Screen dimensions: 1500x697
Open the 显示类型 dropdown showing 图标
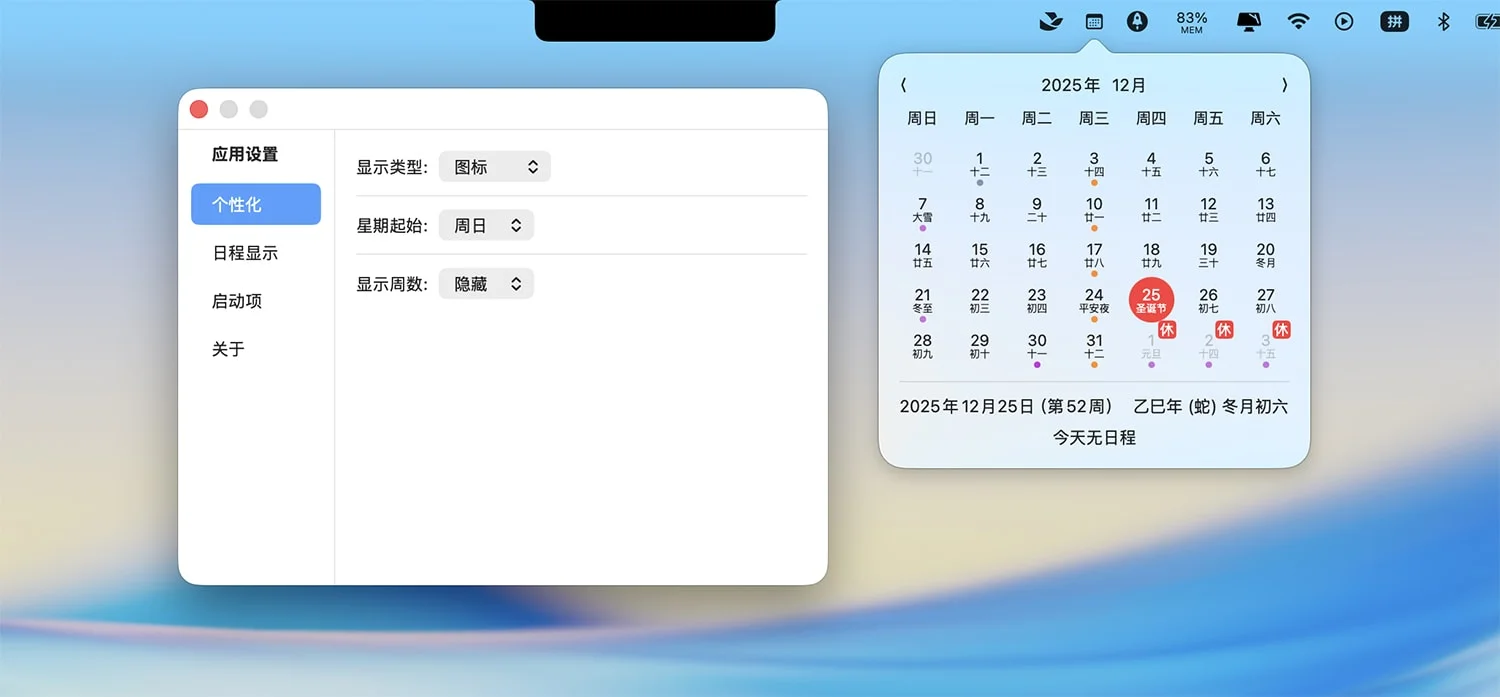[x=494, y=166]
